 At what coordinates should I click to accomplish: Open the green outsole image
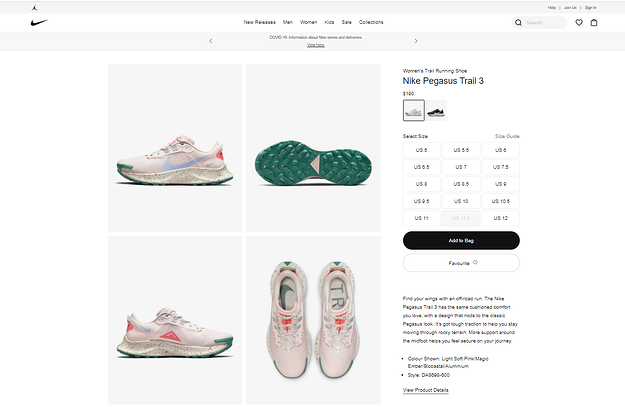[313, 148]
